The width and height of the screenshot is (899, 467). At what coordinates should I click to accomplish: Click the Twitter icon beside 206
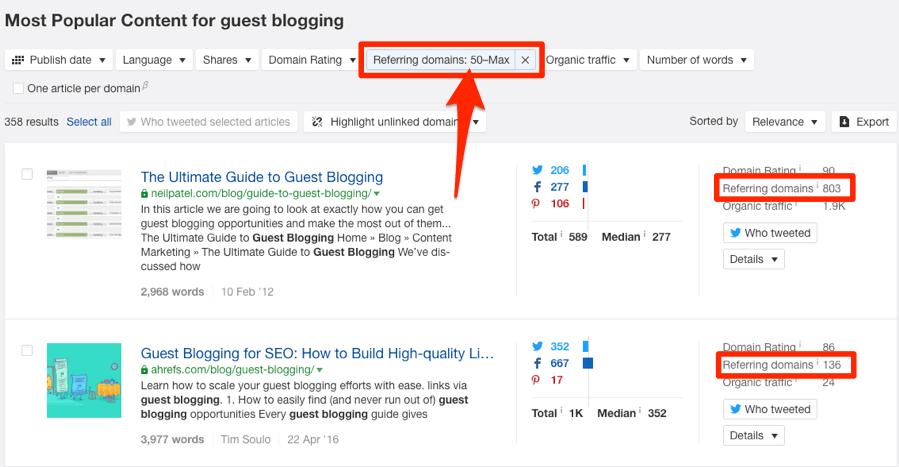point(537,170)
